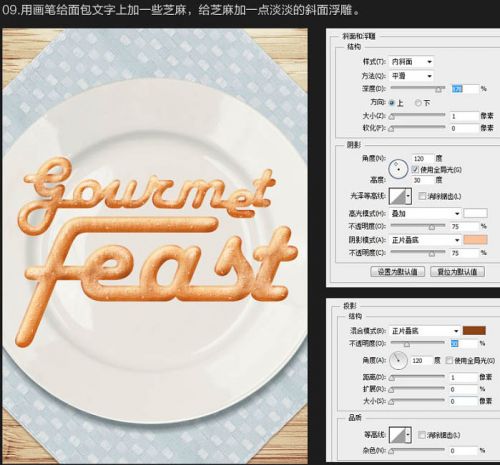The image size is (500, 465).
Task: Open the bevel Style dropdown
Action: (411, 62)
